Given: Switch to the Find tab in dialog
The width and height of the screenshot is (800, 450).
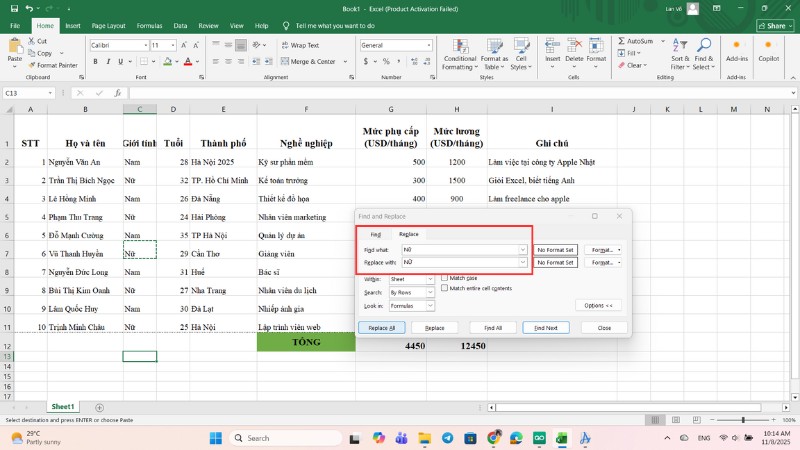Looking at the screenshot, I should pyautogui.click(x=376, y=233).
